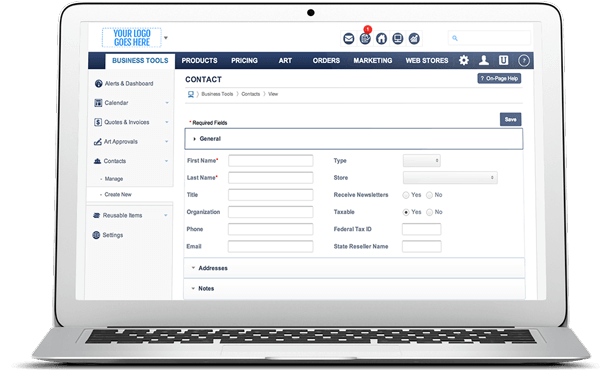
Task: Open Create New under Contacts
Action: (118, 195)
